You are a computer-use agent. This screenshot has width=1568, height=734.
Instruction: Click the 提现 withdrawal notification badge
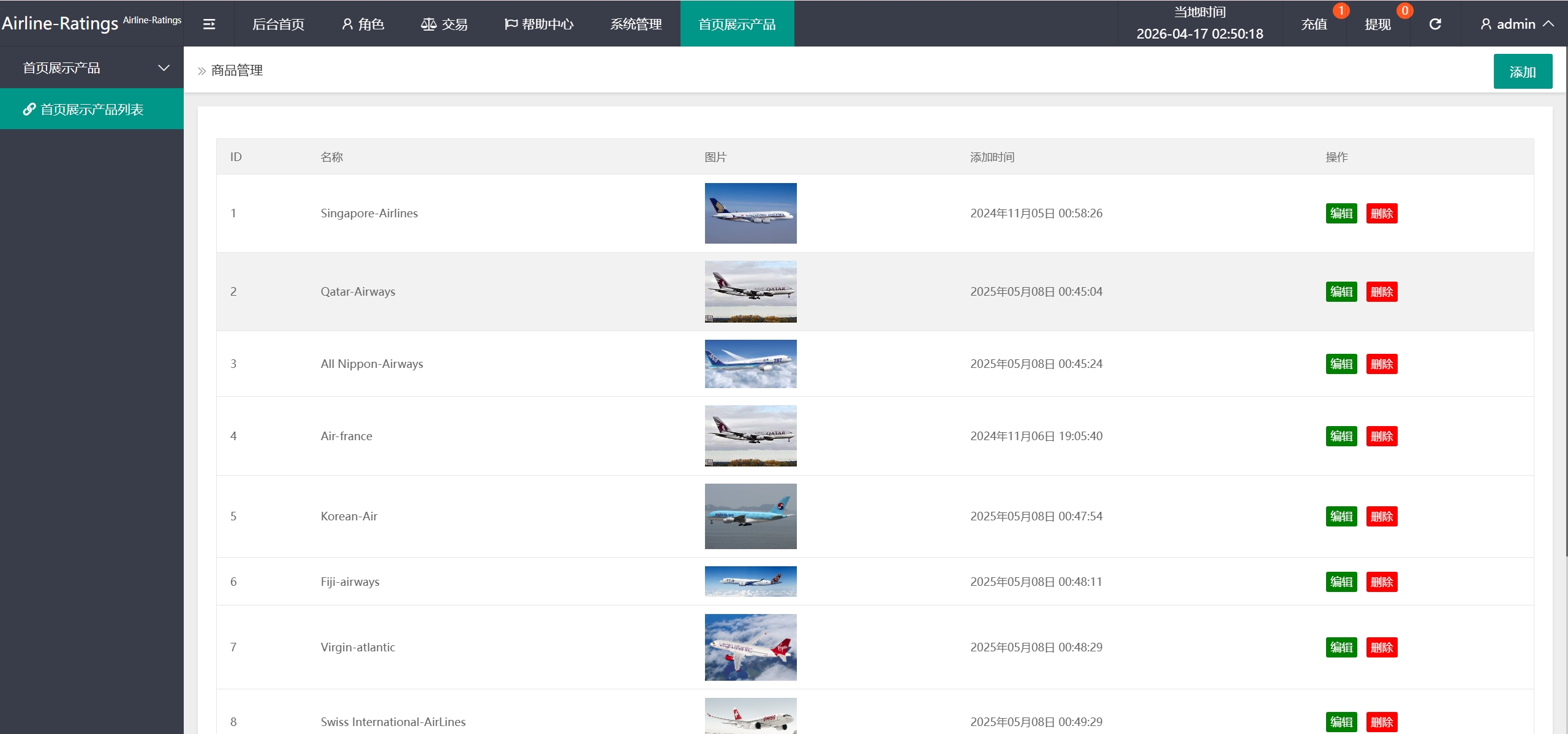(1404, 10)
